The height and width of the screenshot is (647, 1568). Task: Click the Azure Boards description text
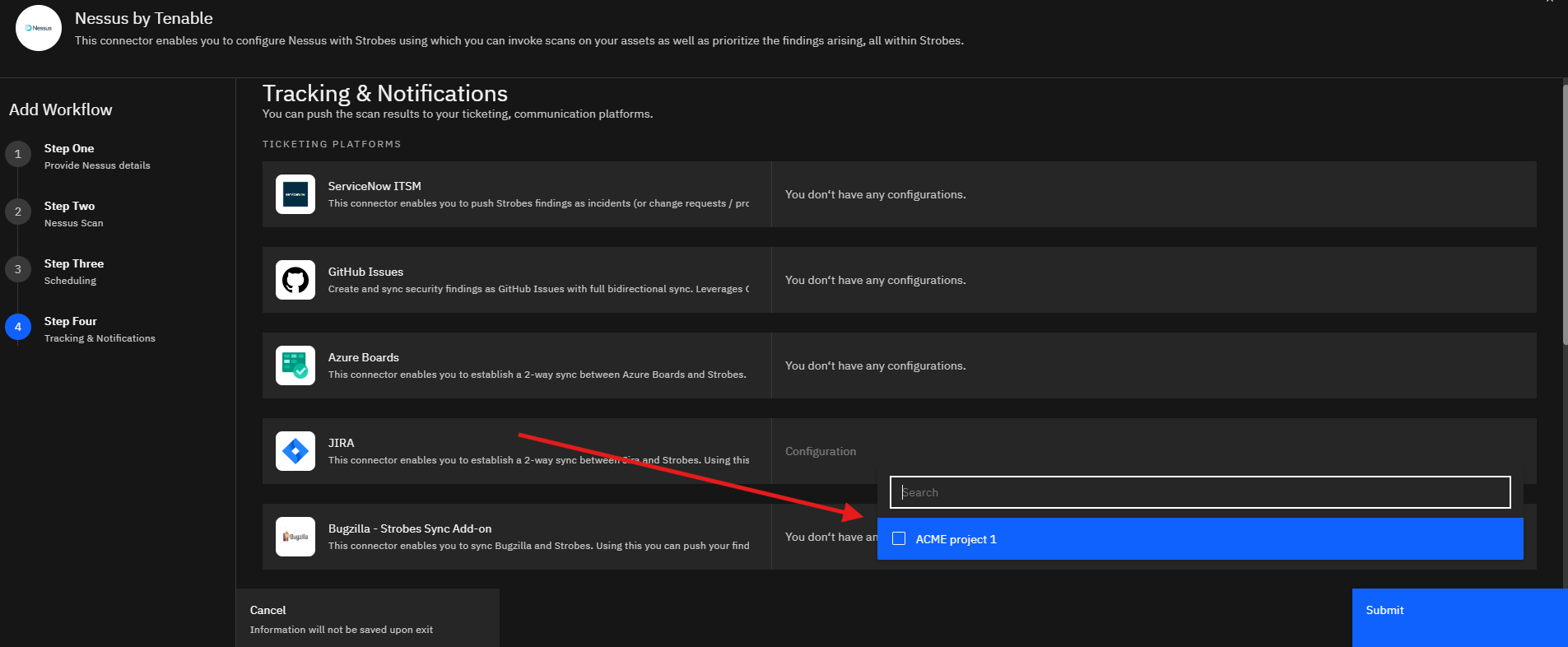(537, 375)
